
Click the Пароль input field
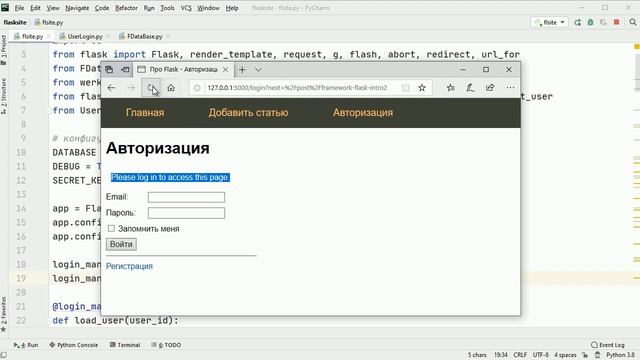186,213
